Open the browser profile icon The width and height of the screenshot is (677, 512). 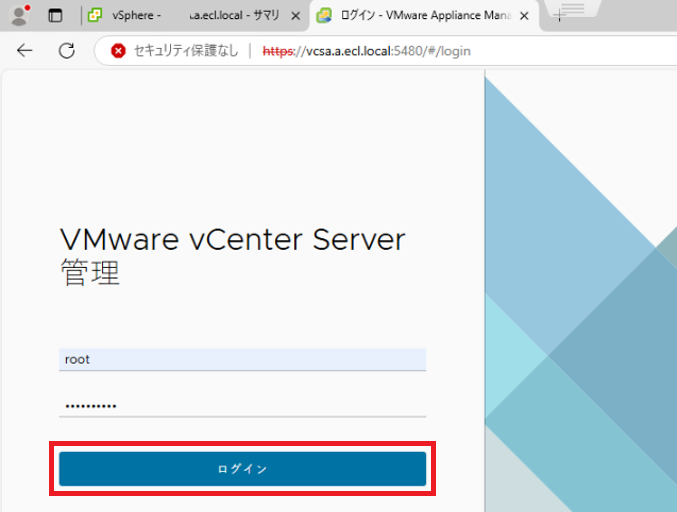tap(18, 16)
